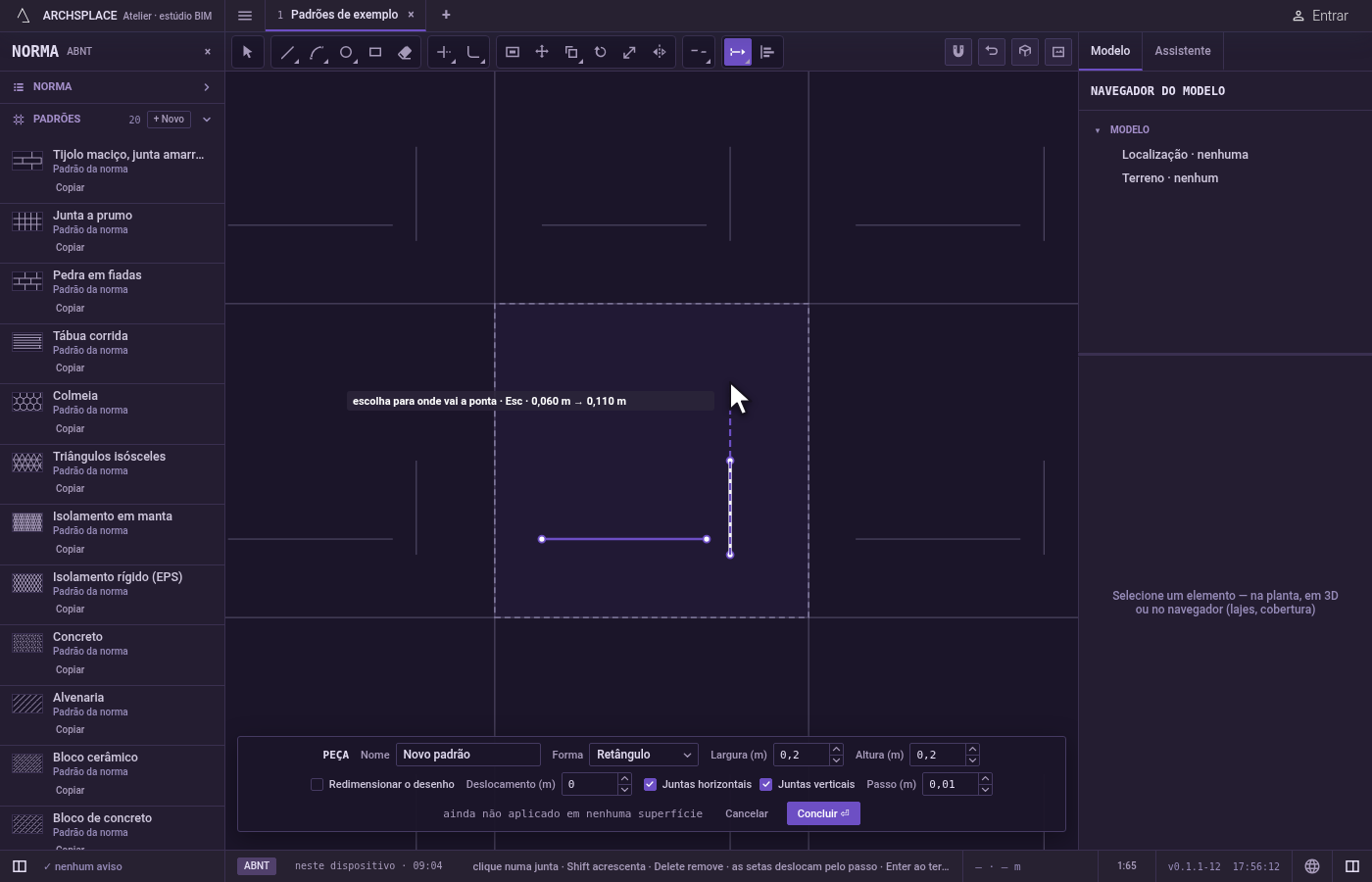The image size is (1372, 882).
Task: Expand the NORMA section chevron
Action: pyautogui.click(x=206, y=87)
